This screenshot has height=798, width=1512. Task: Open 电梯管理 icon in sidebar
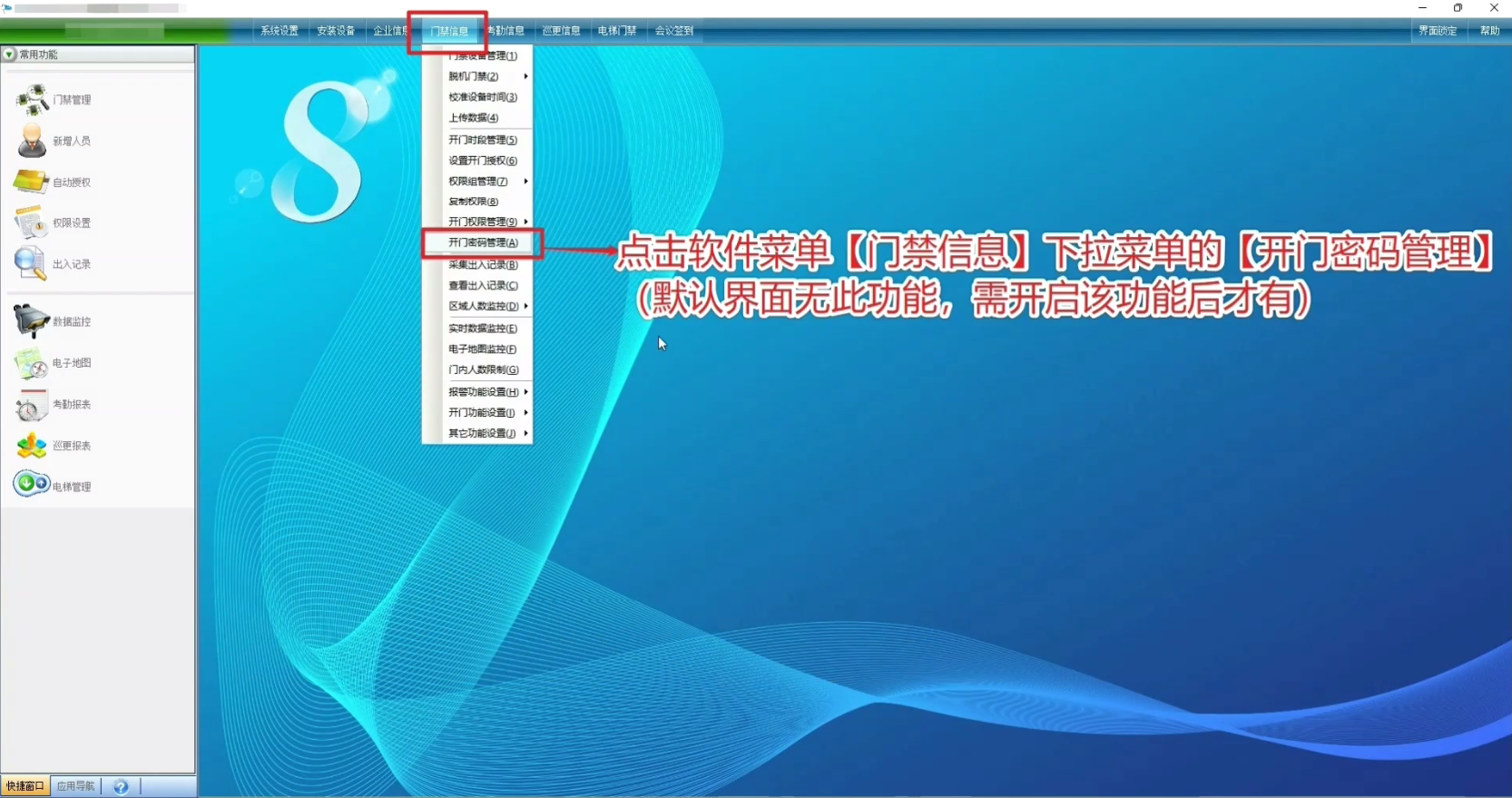click(x=31, y=484)
